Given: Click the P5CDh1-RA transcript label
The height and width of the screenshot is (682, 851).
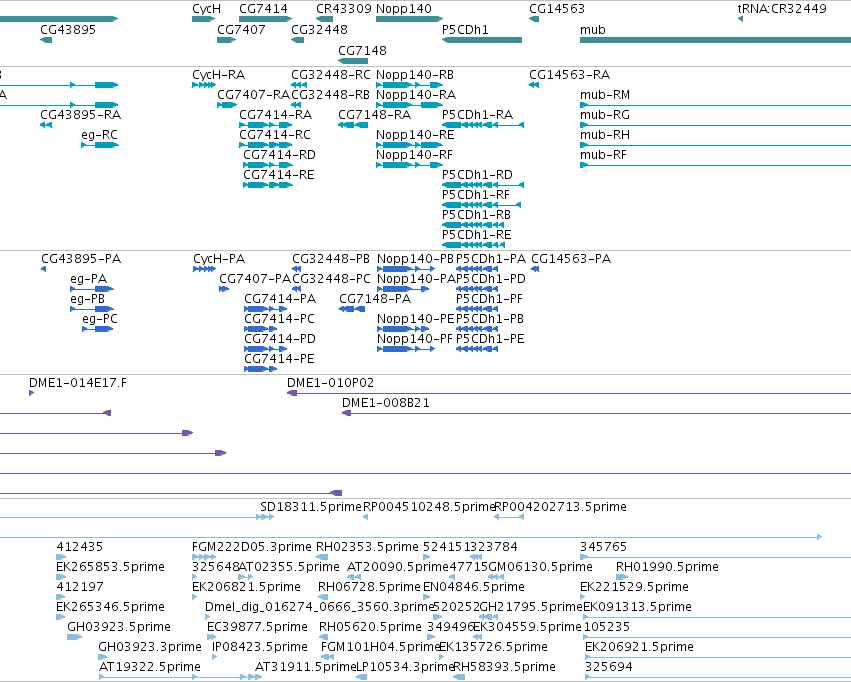Looking at the screenshot, I should (x=478, y=115).
